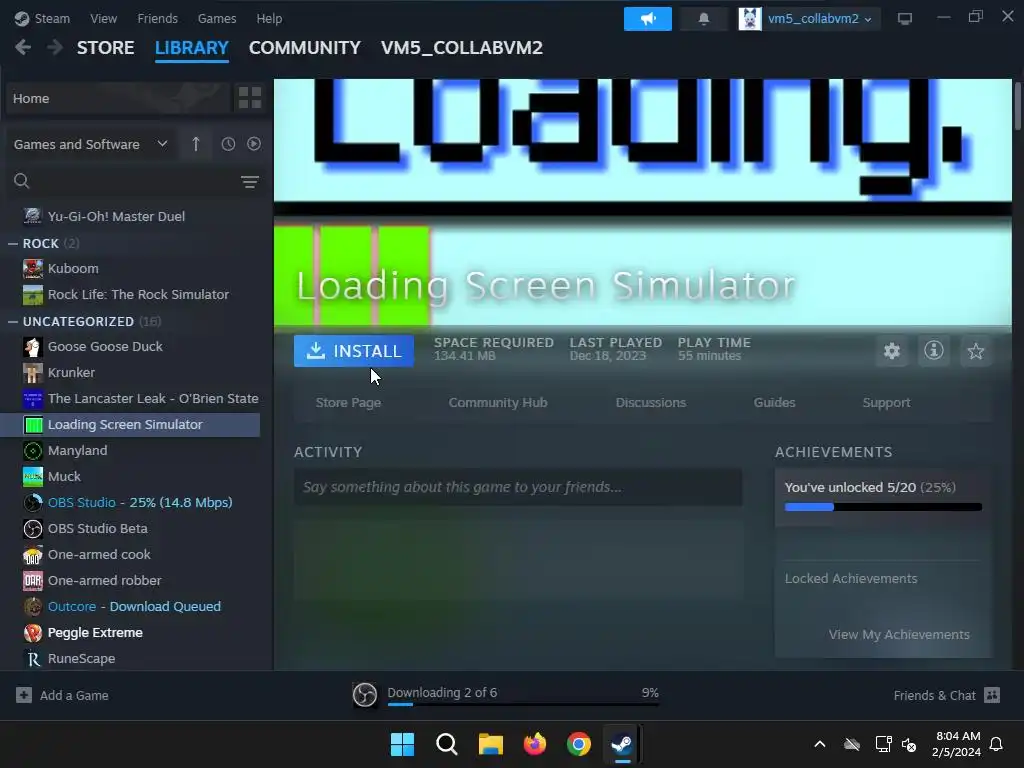The width and height of the screenshot is (1024, 768).
Task: Open the advanced filters icon beside search
Action: tap(249, 182)
